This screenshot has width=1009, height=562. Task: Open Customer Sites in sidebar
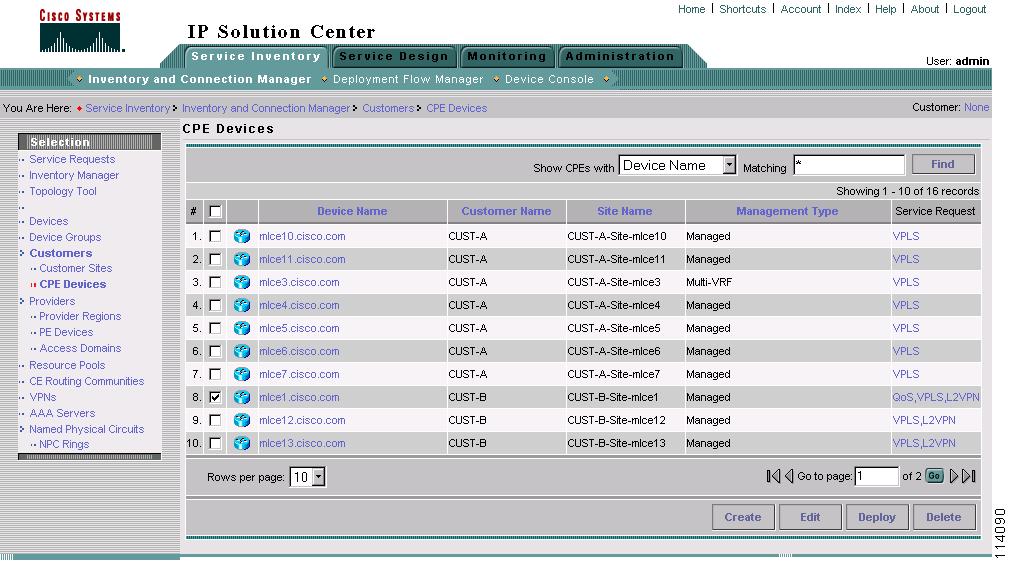tap(76, 268)
